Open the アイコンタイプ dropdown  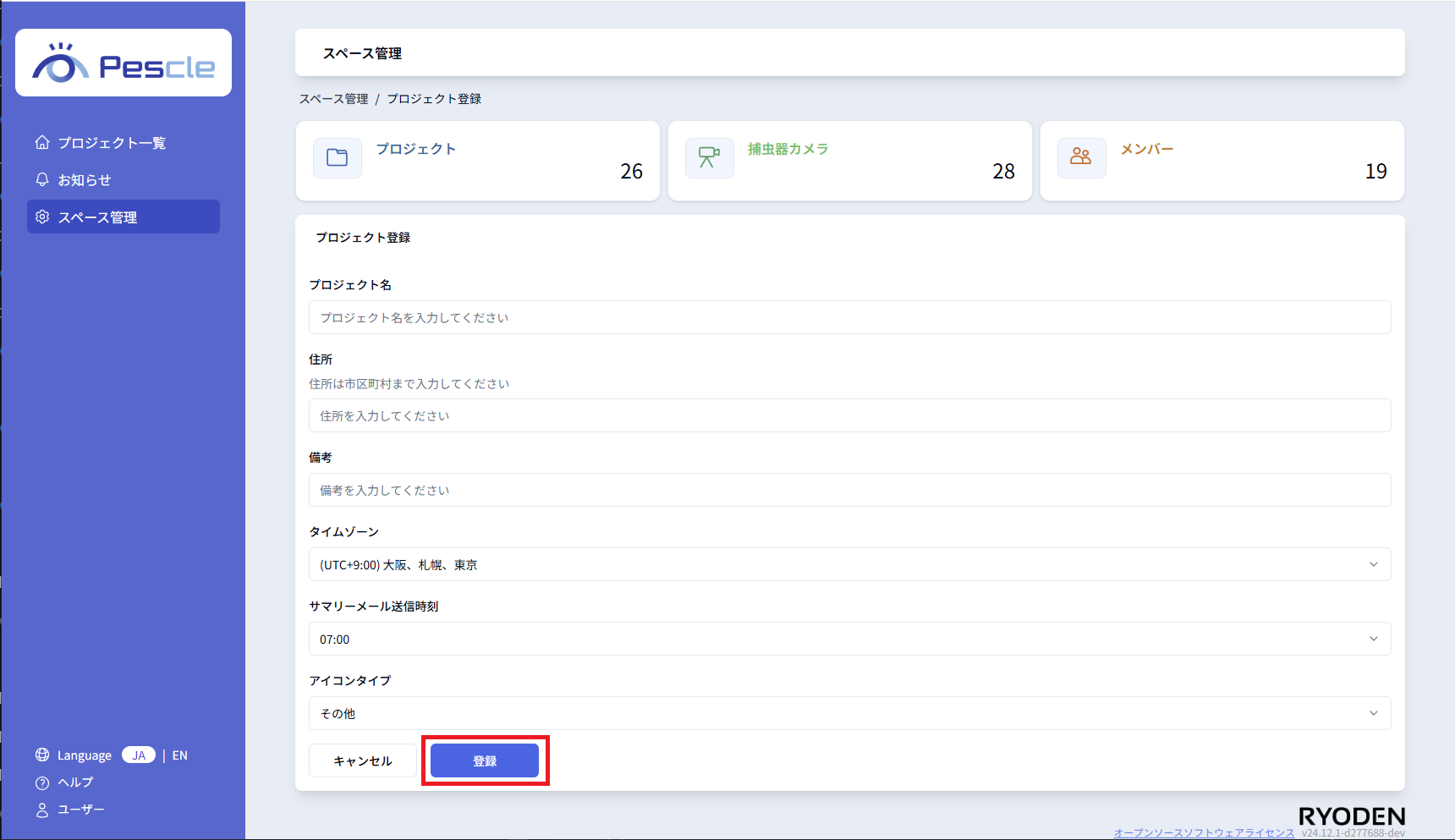(x=849, y=713)
